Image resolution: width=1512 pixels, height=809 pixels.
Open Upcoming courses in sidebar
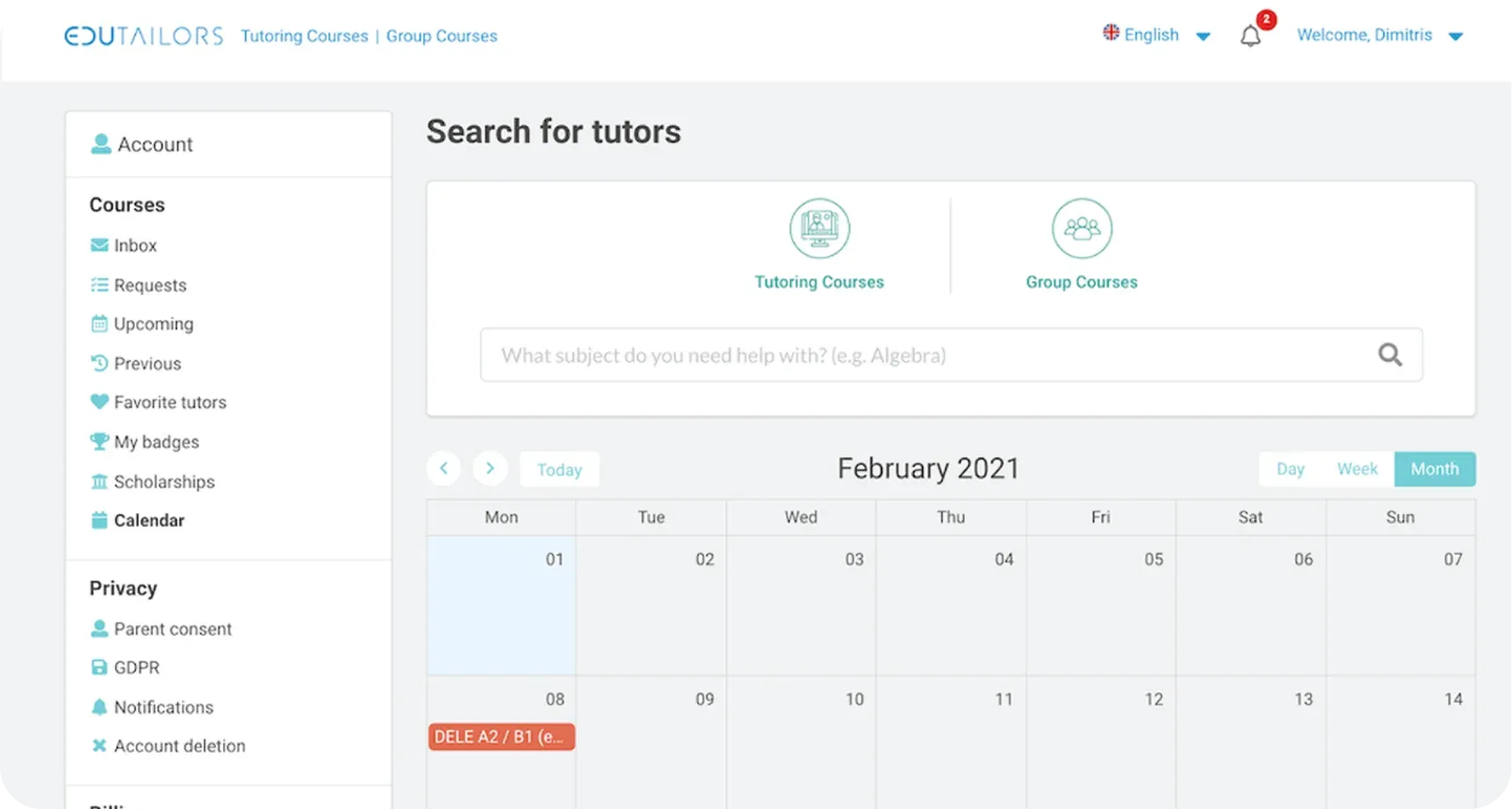point(154,324)
